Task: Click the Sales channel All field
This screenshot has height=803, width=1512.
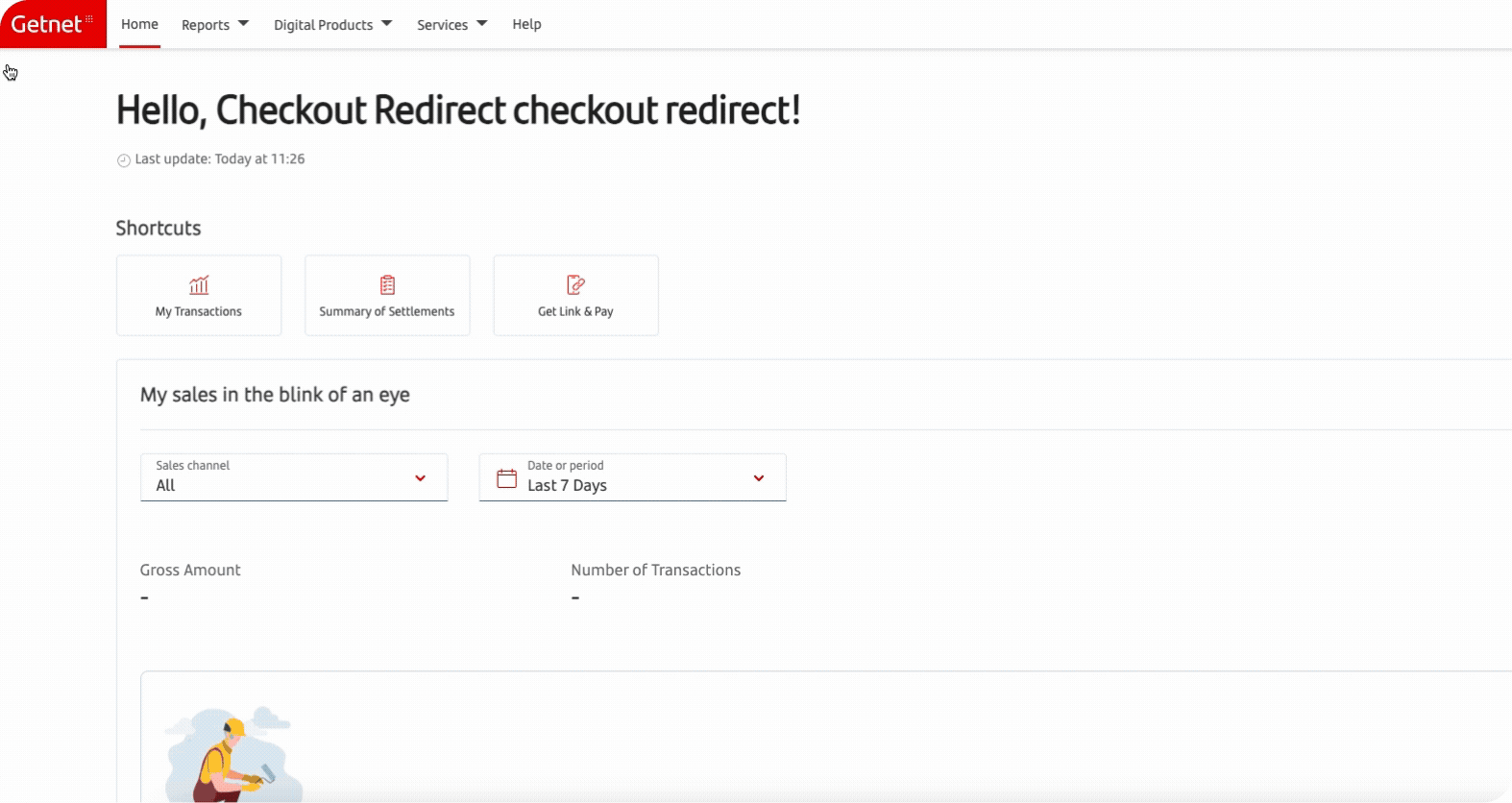Action: 294,477
